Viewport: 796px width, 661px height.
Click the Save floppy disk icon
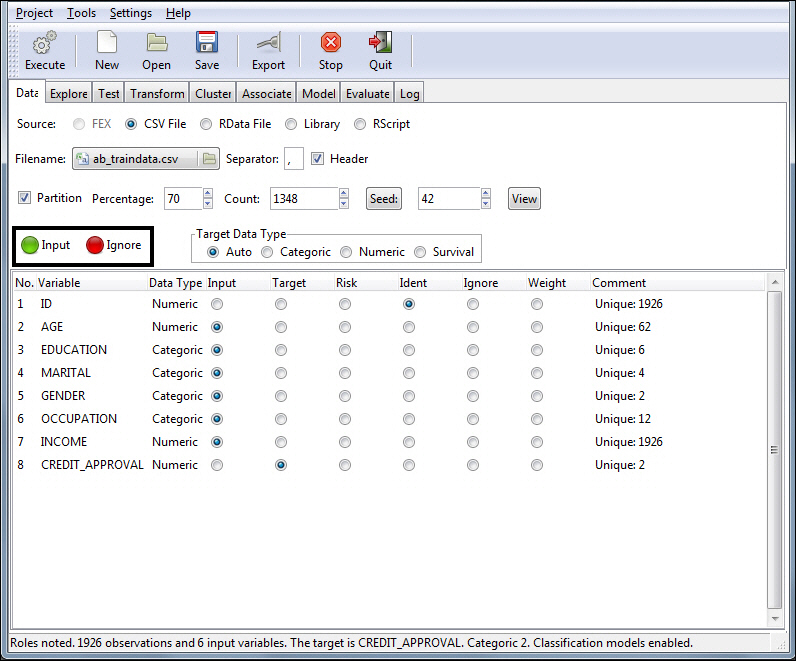click(207, 43)
